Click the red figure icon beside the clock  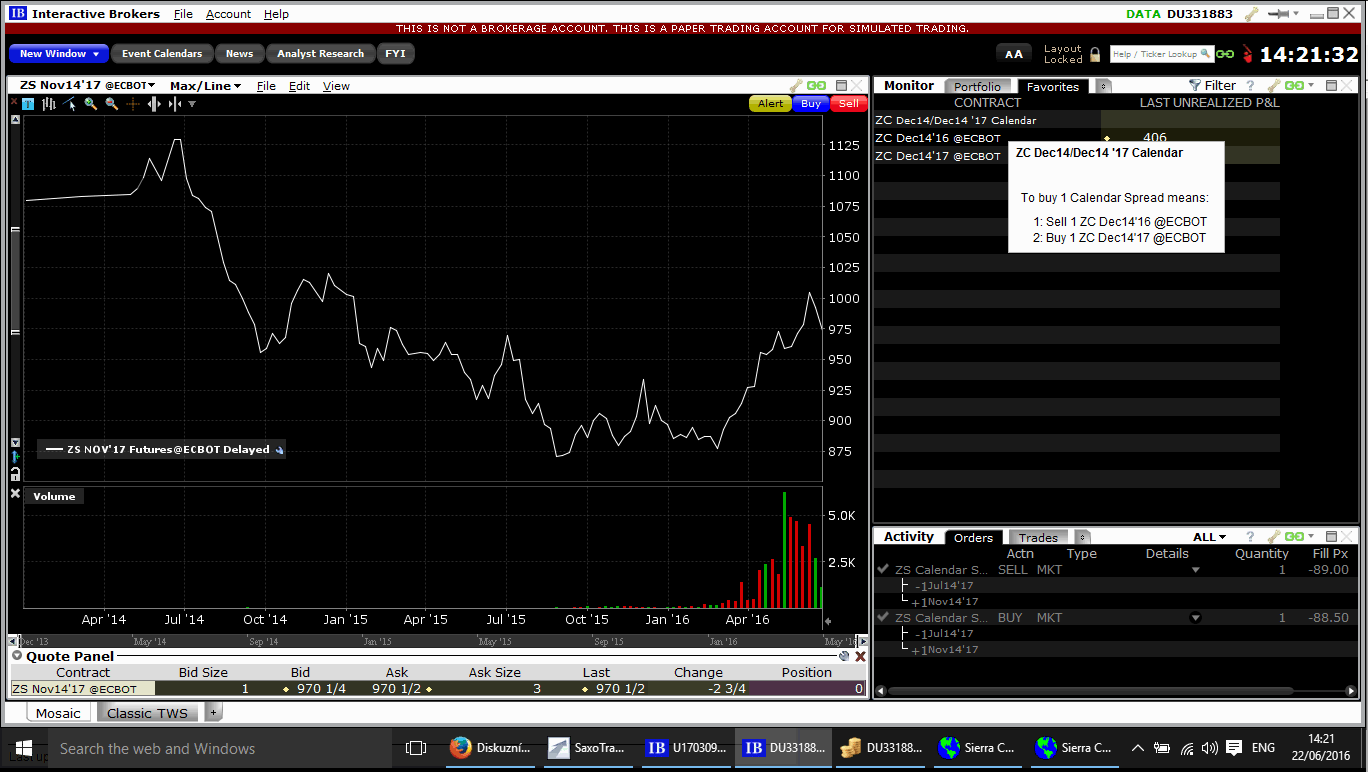[x=1246, y=54]
